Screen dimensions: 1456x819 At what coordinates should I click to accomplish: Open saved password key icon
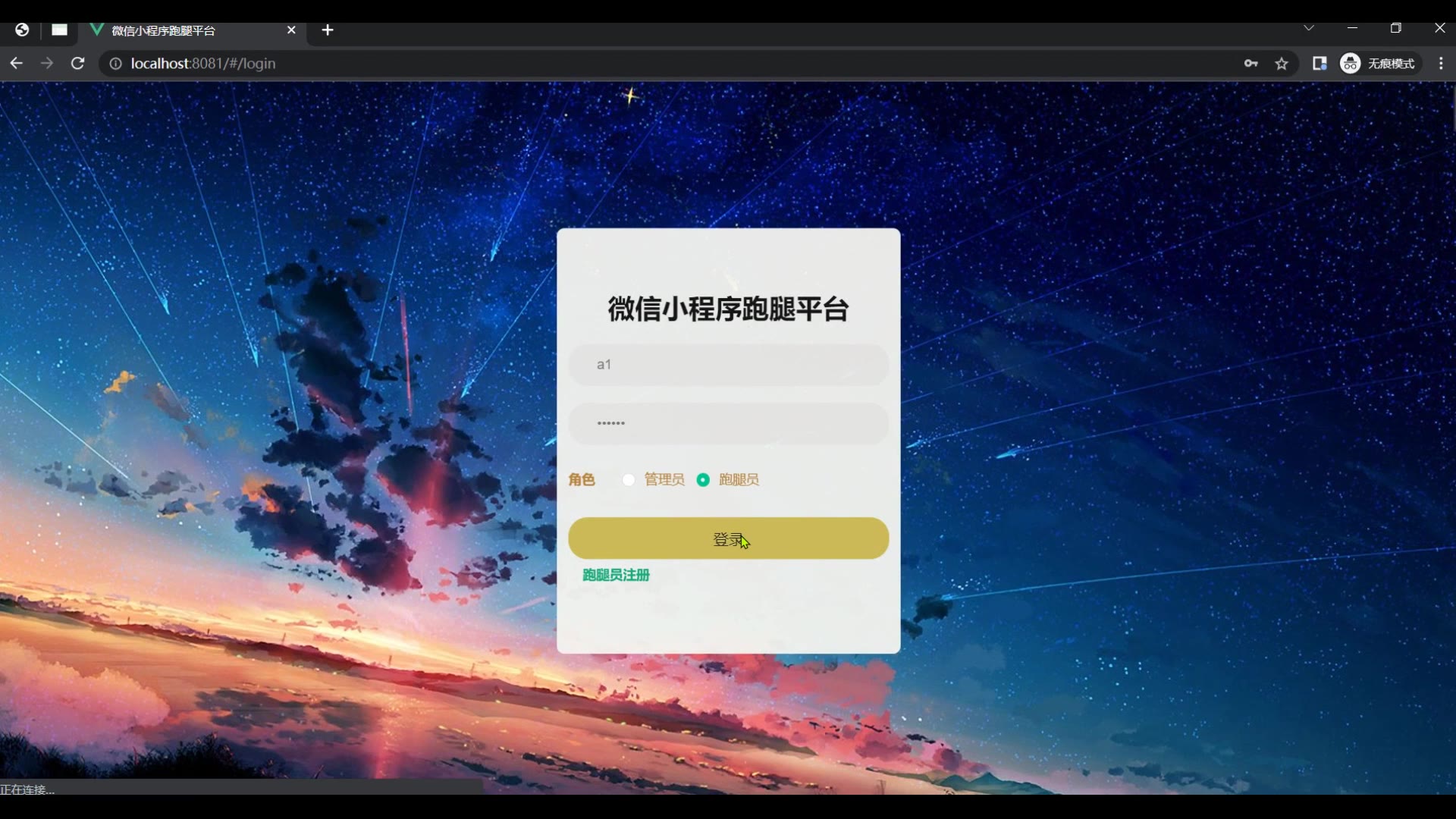pos(1251,64)
